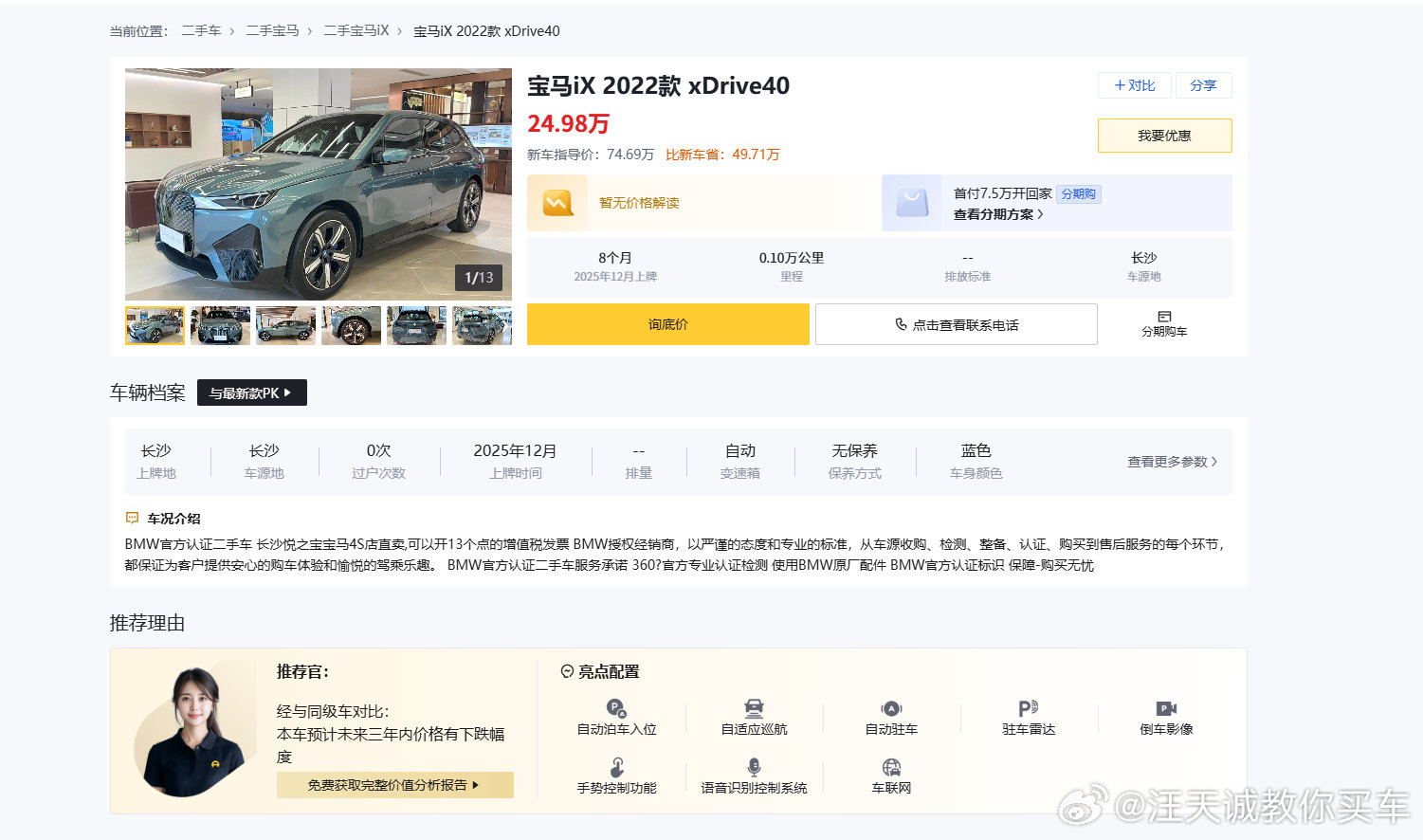
Task: Go to 二手宝马iX breadcrumb
Action: pos(356,31)
